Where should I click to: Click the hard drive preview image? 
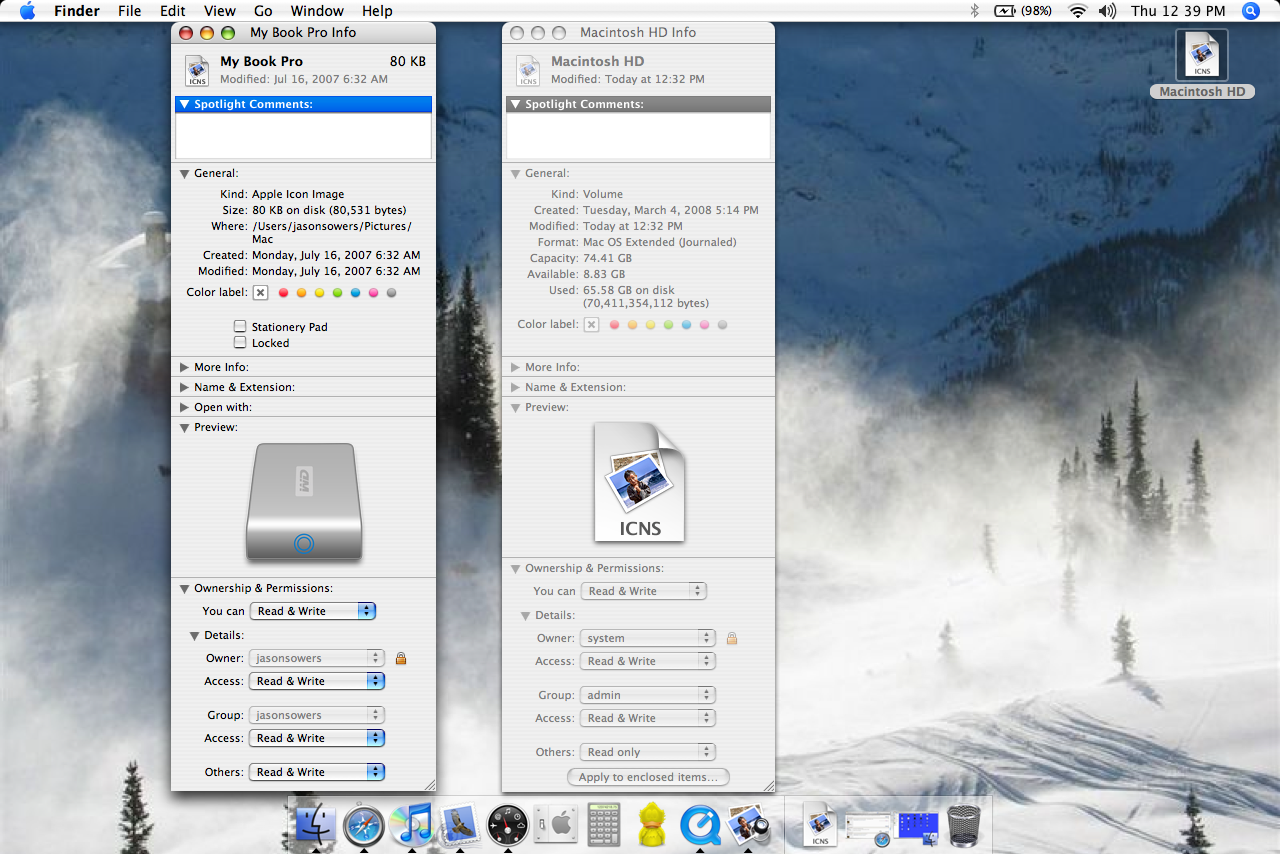(x=303, y=501)
